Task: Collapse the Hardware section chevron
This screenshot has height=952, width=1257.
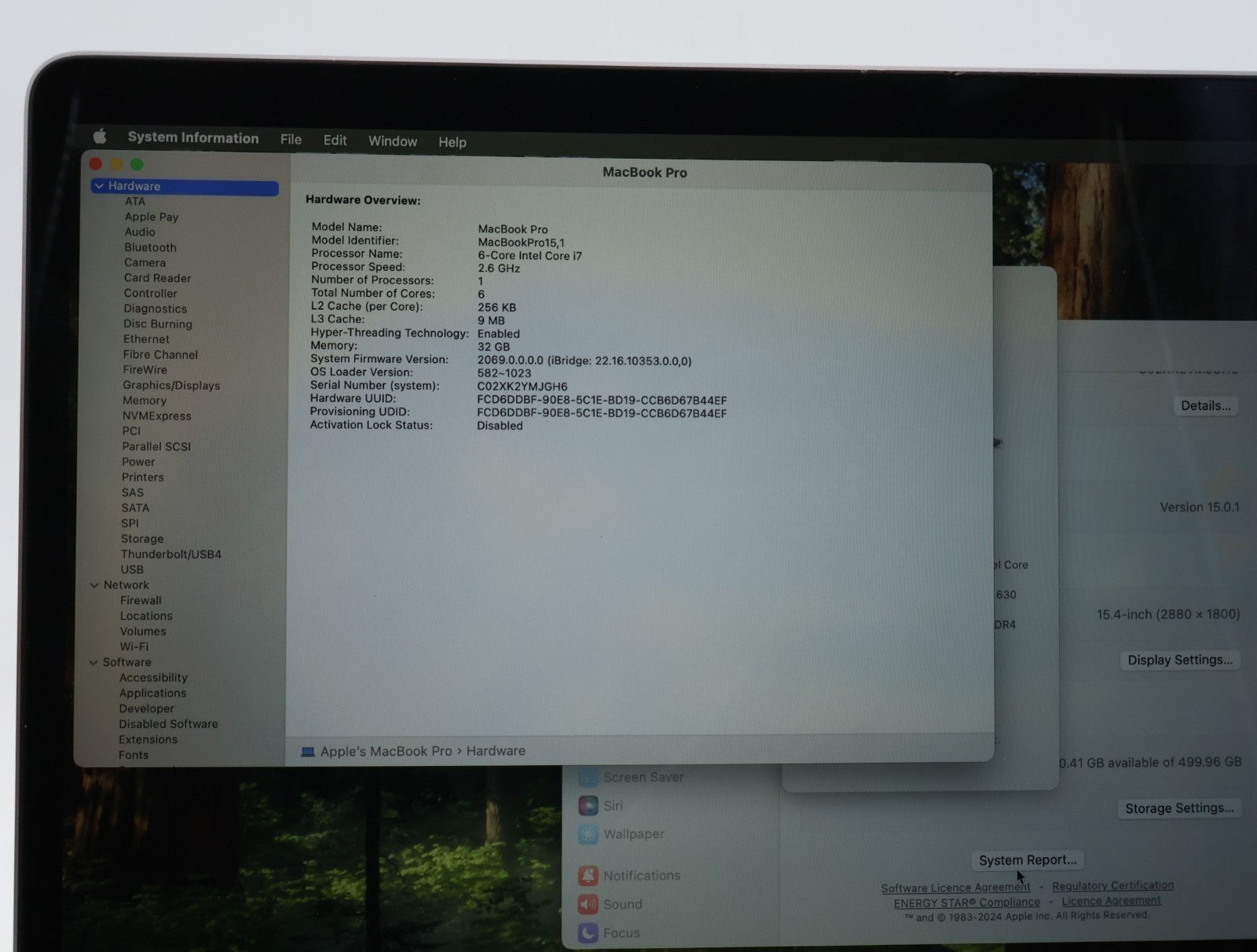Action: (99, 186)
